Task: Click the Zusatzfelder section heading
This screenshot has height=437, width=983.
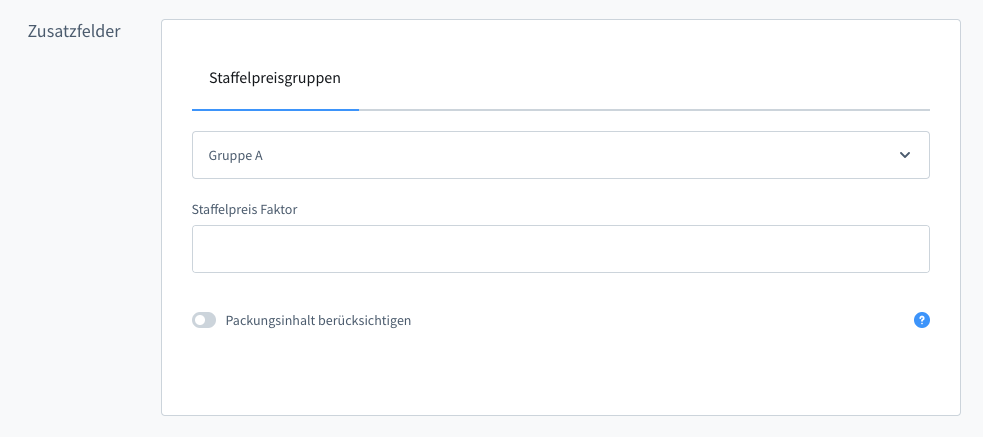Action: click(76, 31)
